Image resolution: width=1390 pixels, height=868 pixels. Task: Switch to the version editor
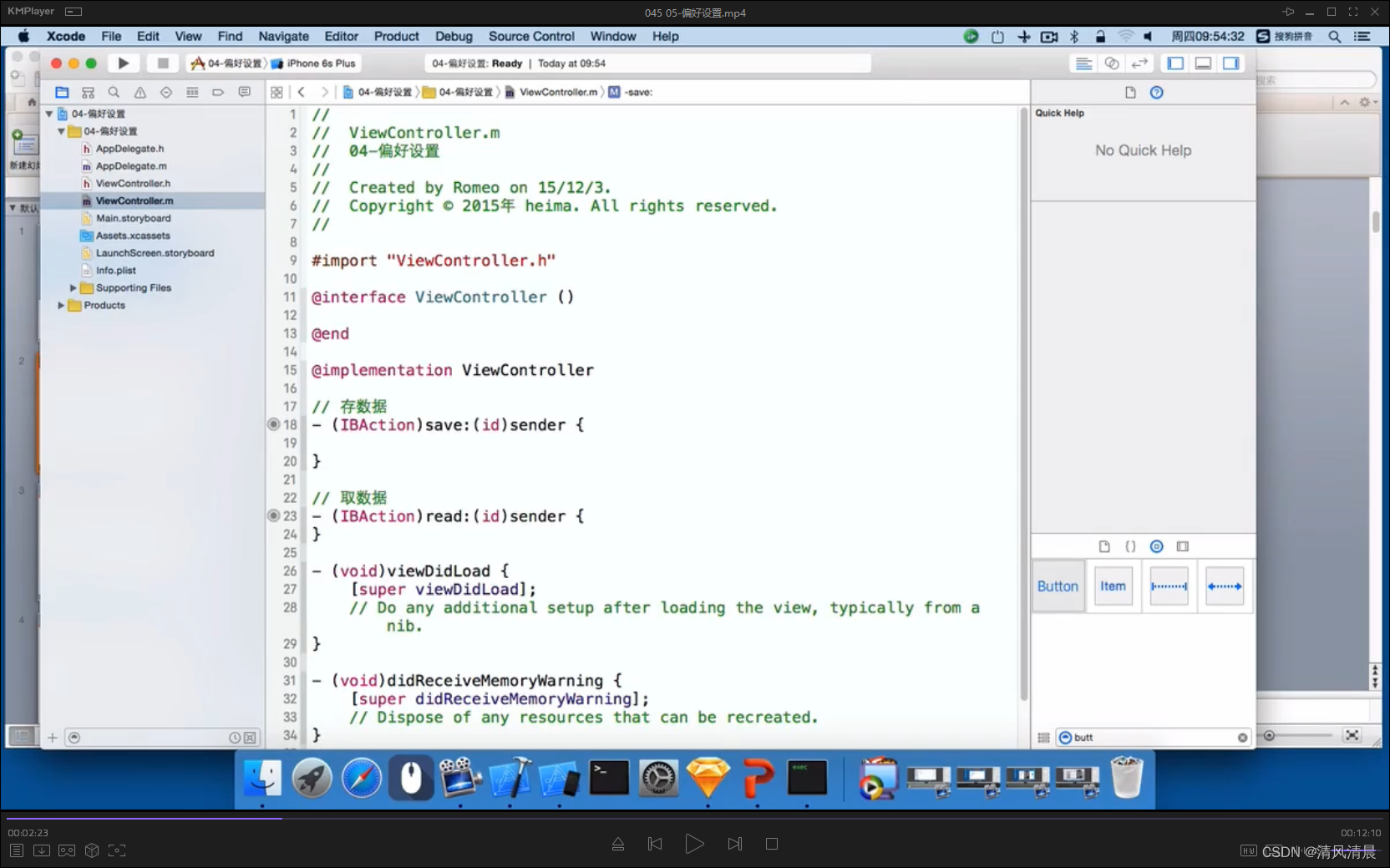1139,63
